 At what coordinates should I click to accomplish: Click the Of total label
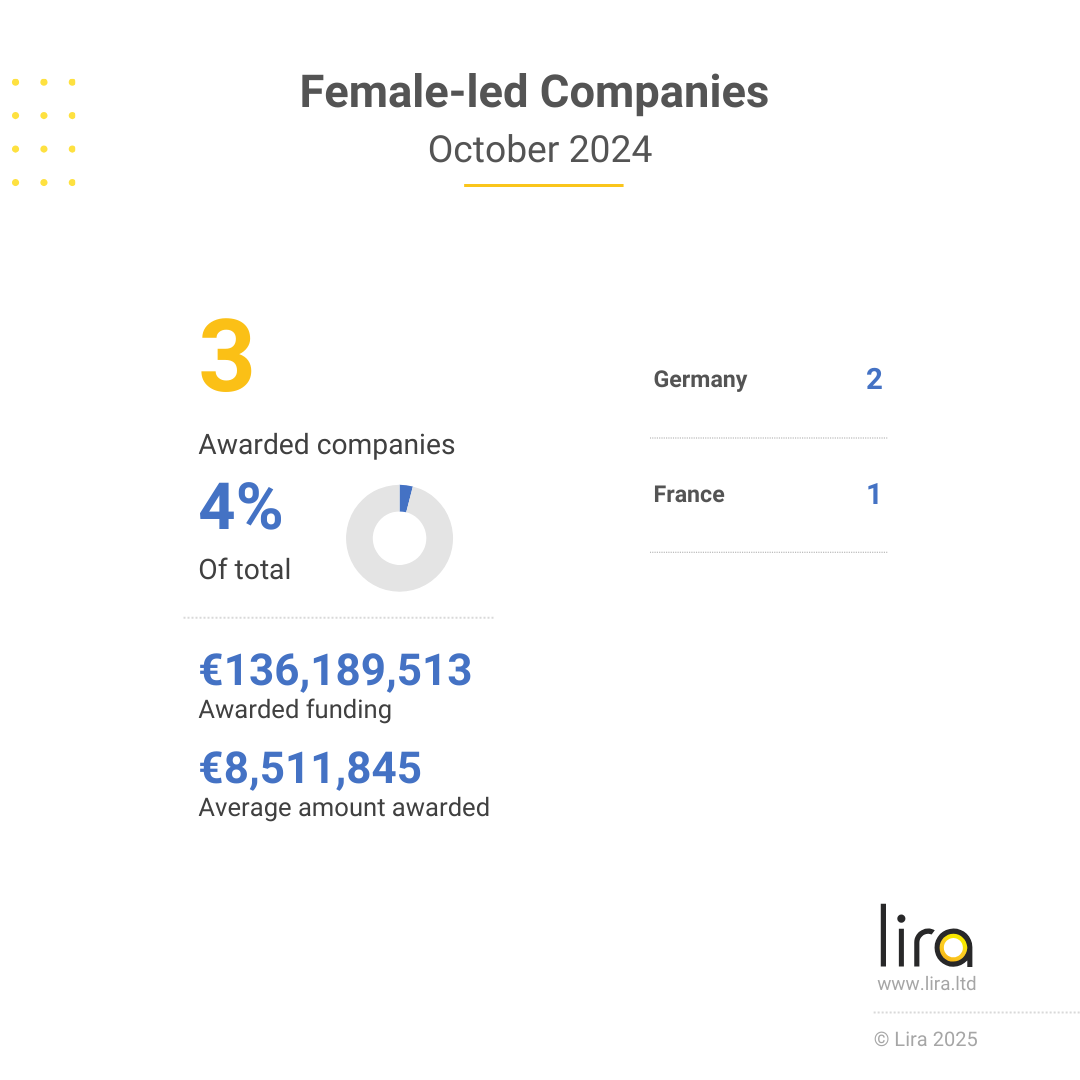click(x=245, y=570)
